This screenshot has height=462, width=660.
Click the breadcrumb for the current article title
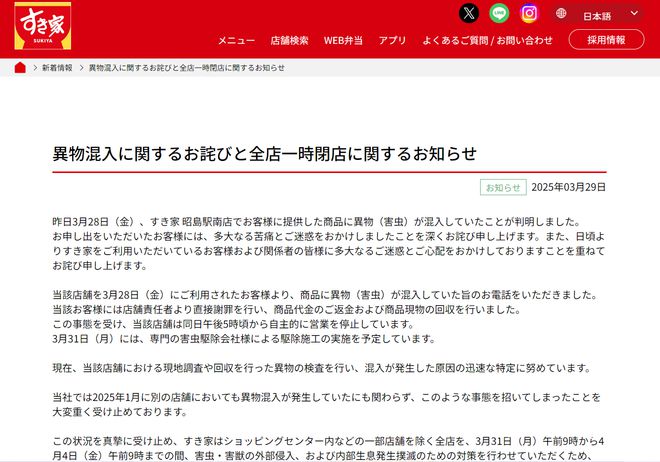click(186, 68)
